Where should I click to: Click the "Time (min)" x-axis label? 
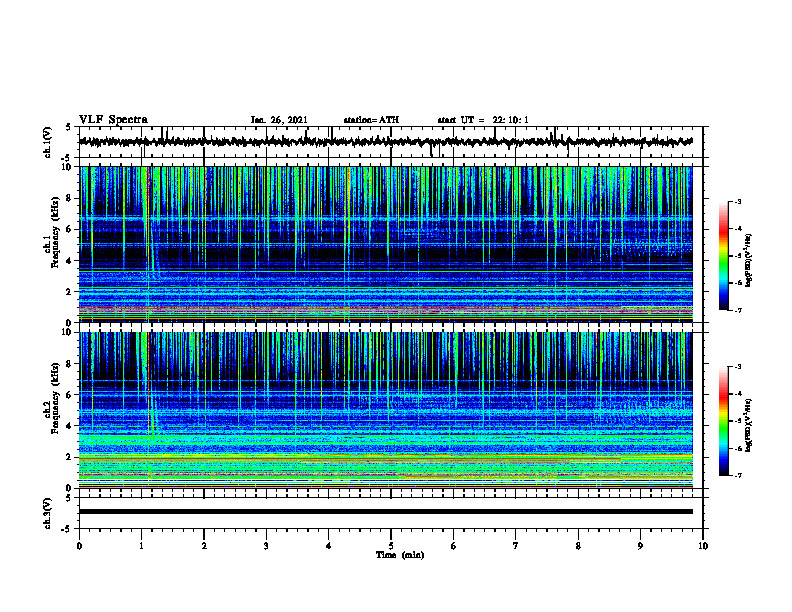pos(400,555)
